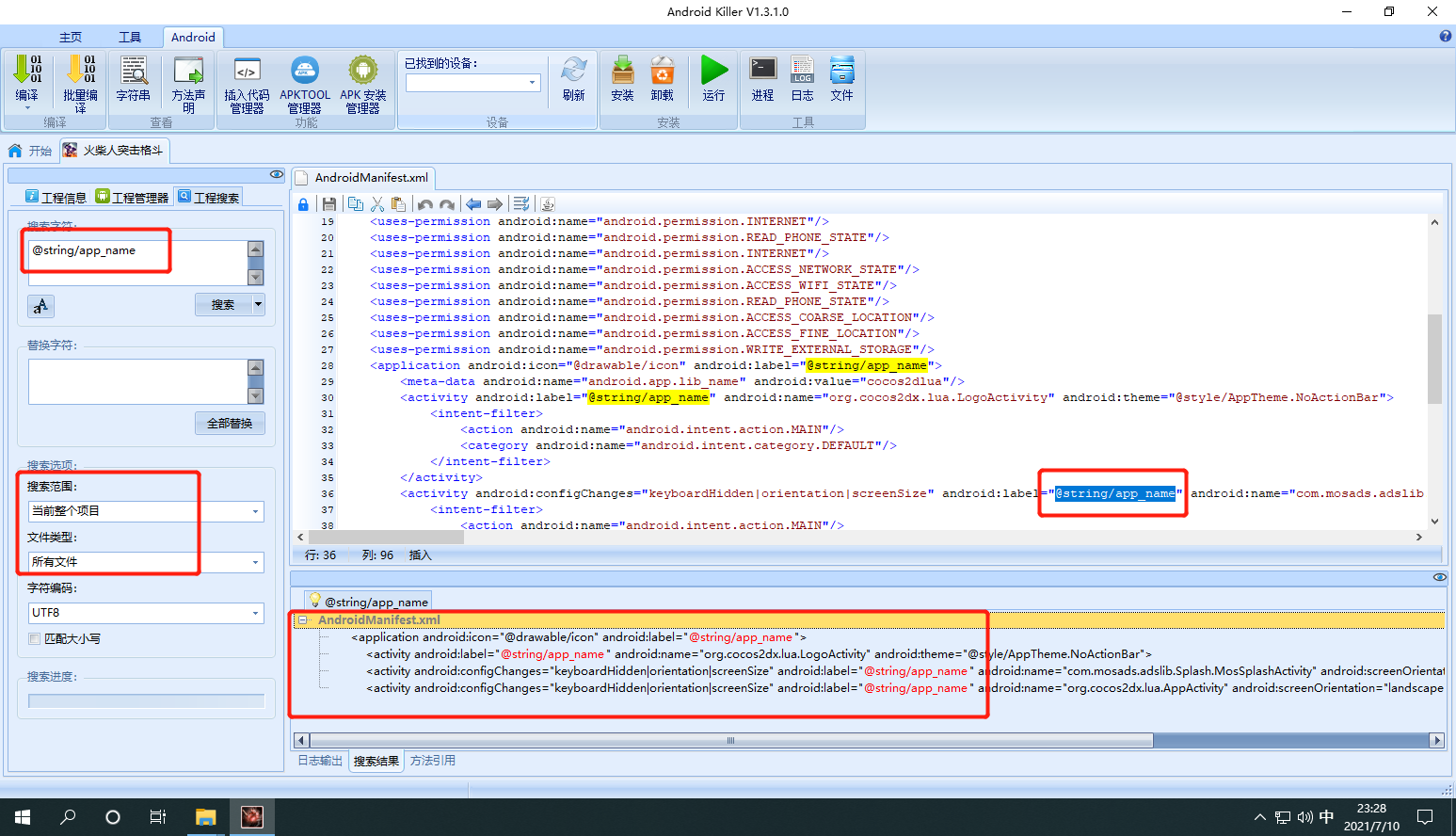Click the save icon in editor toolbar
This screenshot has width=1456, height=836.
329,203
